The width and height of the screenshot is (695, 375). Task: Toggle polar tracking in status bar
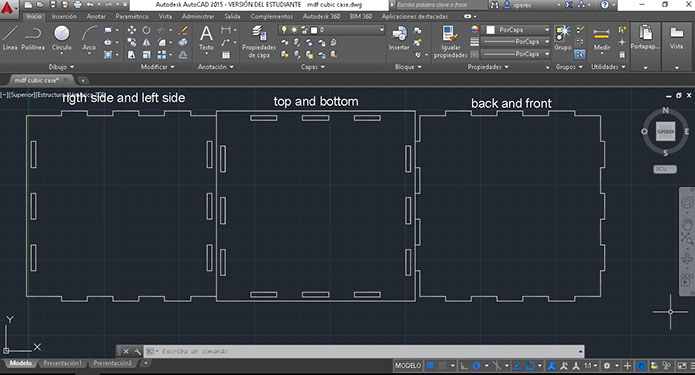coord(476,366)
